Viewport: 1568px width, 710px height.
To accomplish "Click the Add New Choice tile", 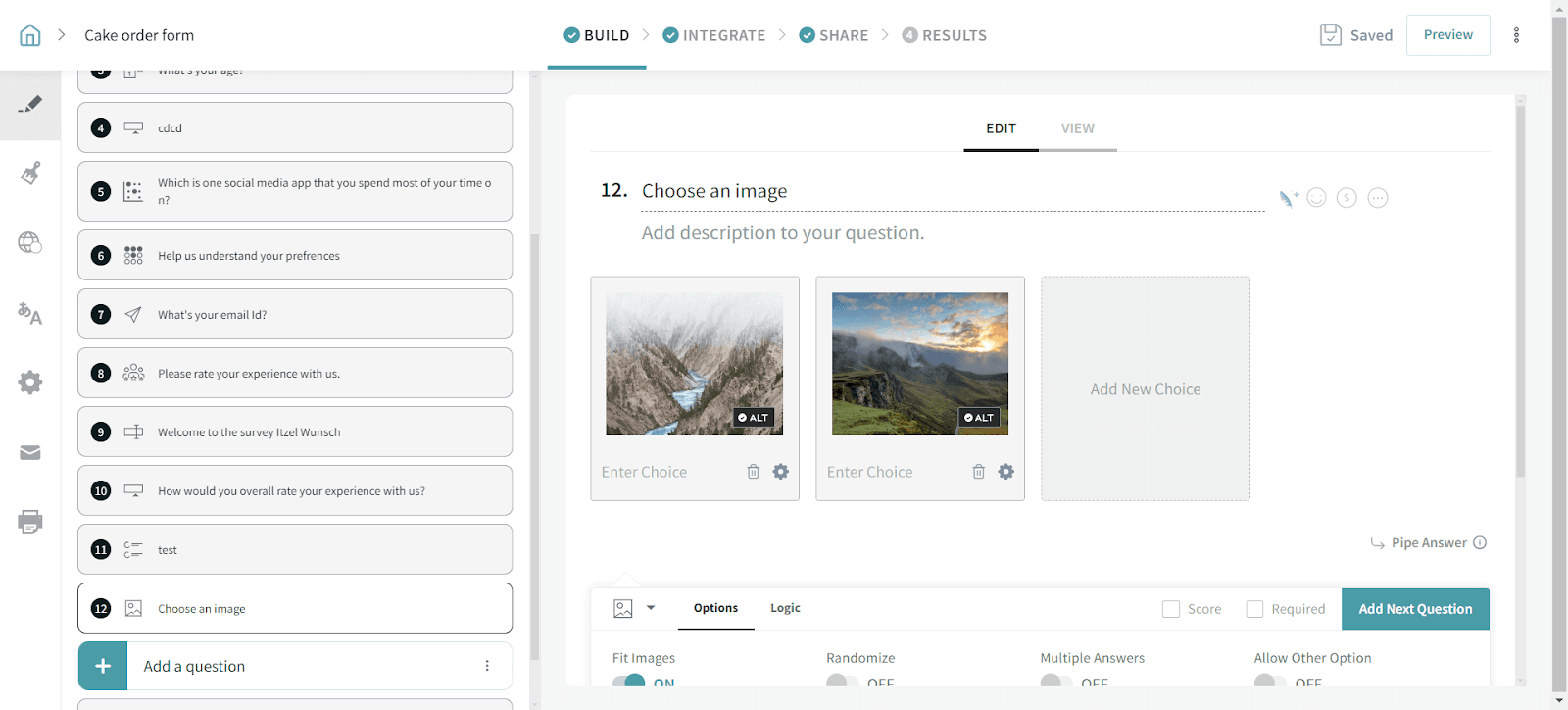I will pyautogui.click(x=1145, y=389).
